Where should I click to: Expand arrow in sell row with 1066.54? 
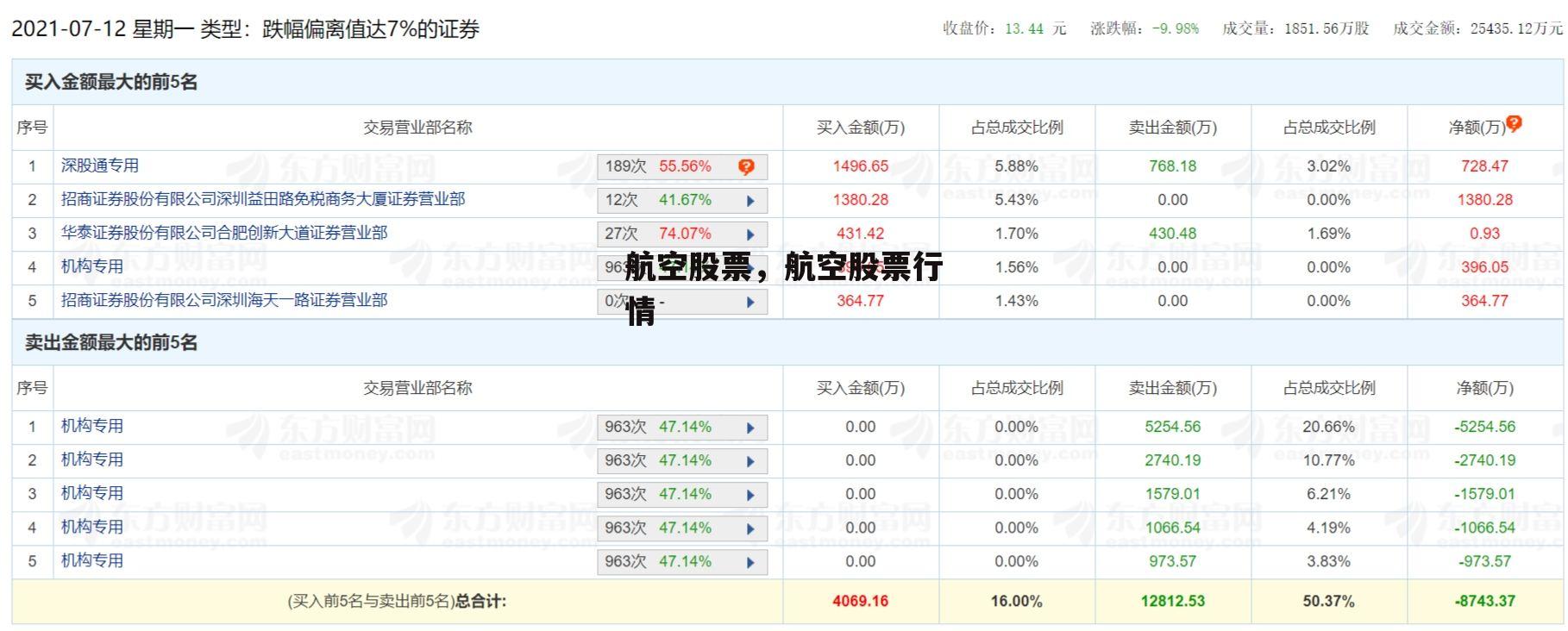click(750, 528)
